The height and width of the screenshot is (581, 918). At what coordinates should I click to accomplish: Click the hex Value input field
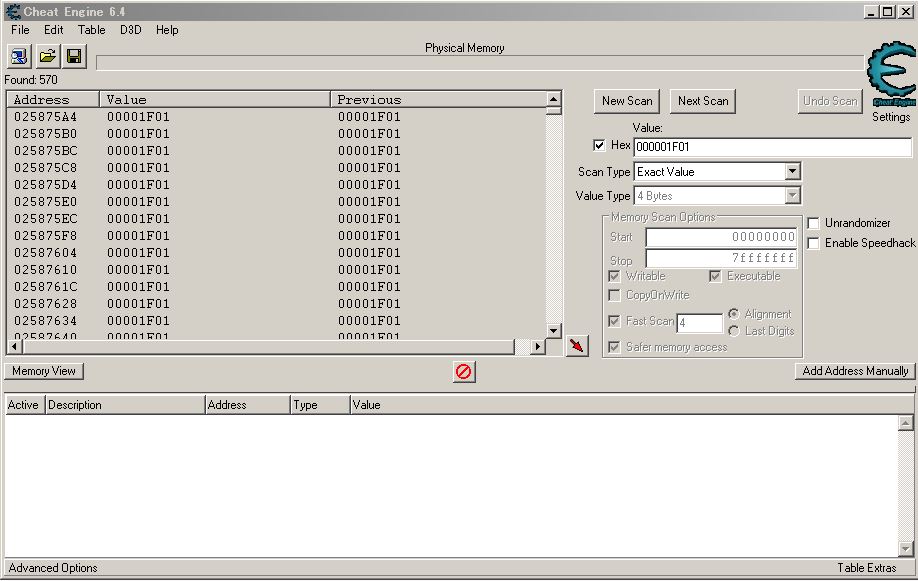(771, 147)
